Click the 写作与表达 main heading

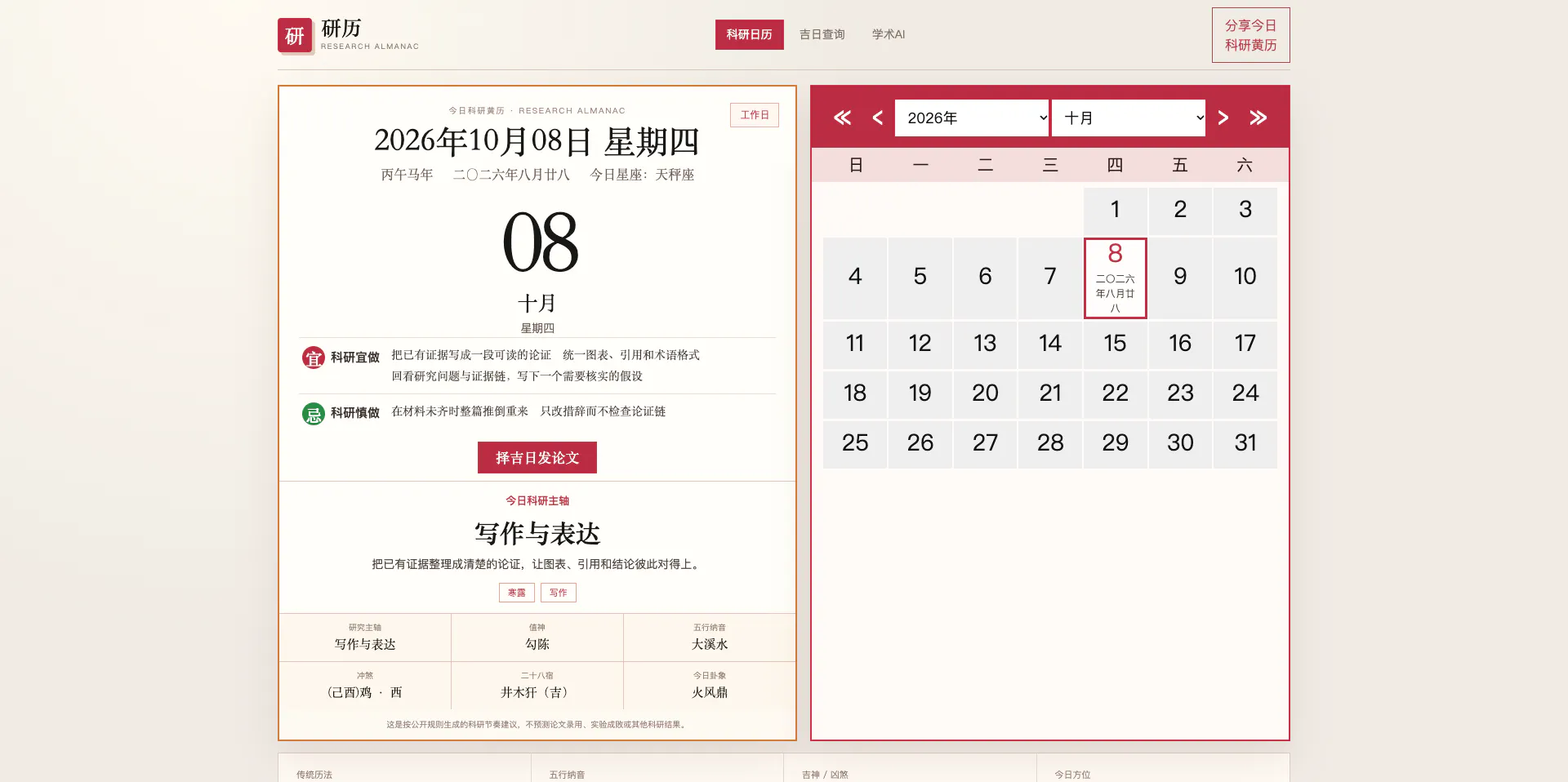[537, 534]
